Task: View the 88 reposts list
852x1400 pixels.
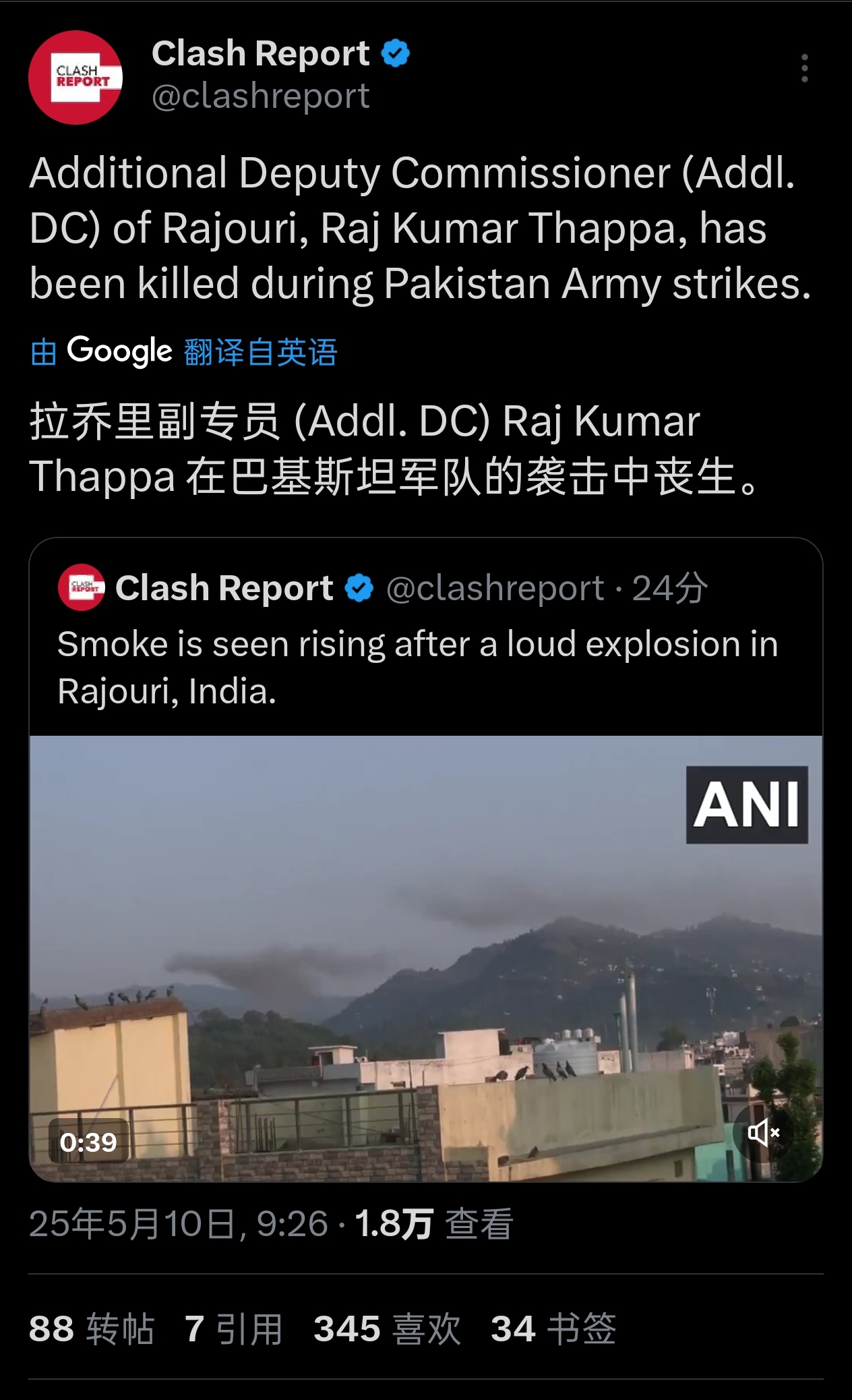Action: click(x=92, y=1329)
